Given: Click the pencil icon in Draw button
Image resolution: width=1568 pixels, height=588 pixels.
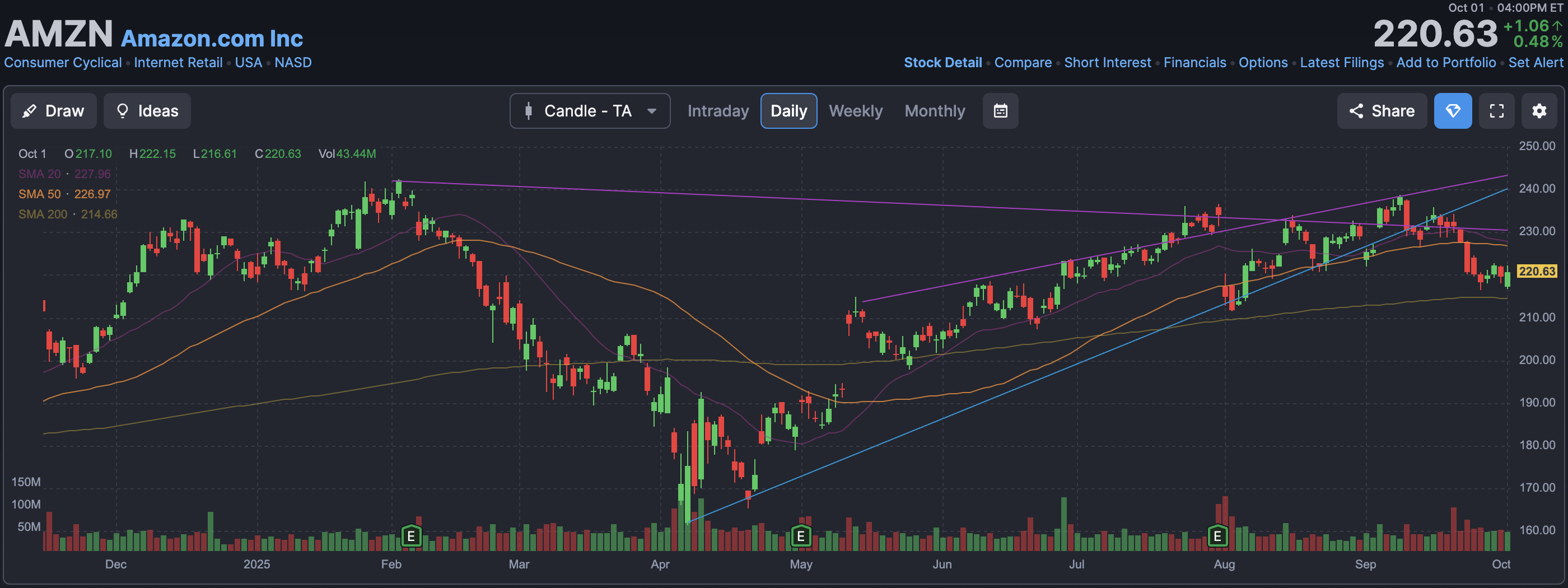Looking at the screenshot, I should click(29, 111).
